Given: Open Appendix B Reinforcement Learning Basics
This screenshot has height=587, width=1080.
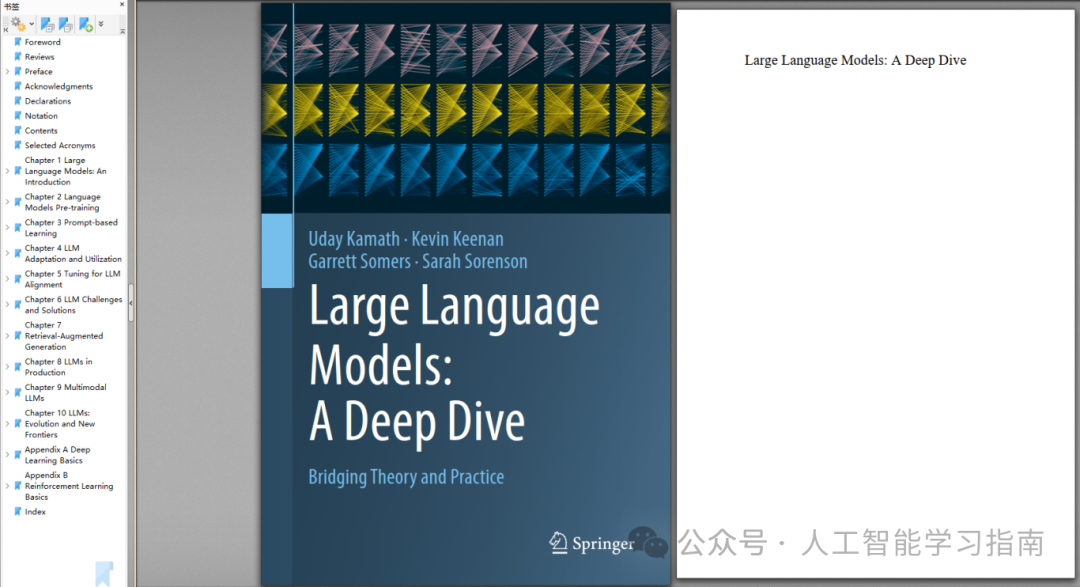Looking at the screenshot, I should (x=69, y=486).
